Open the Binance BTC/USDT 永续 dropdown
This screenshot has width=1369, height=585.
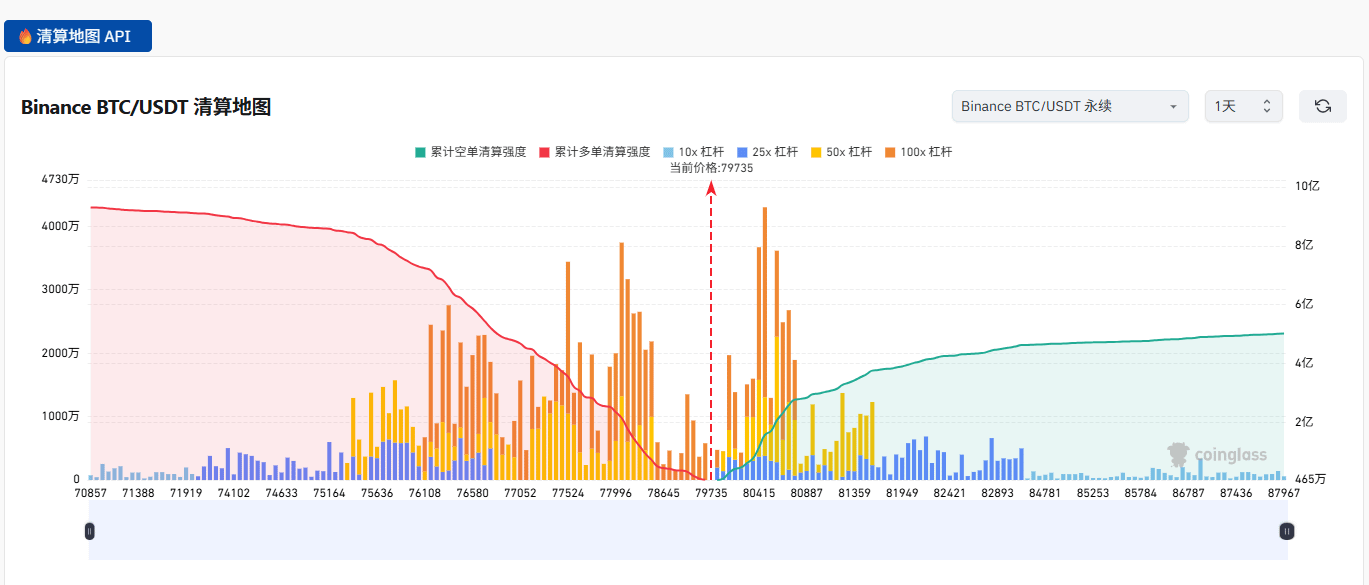pos(1070,106)
